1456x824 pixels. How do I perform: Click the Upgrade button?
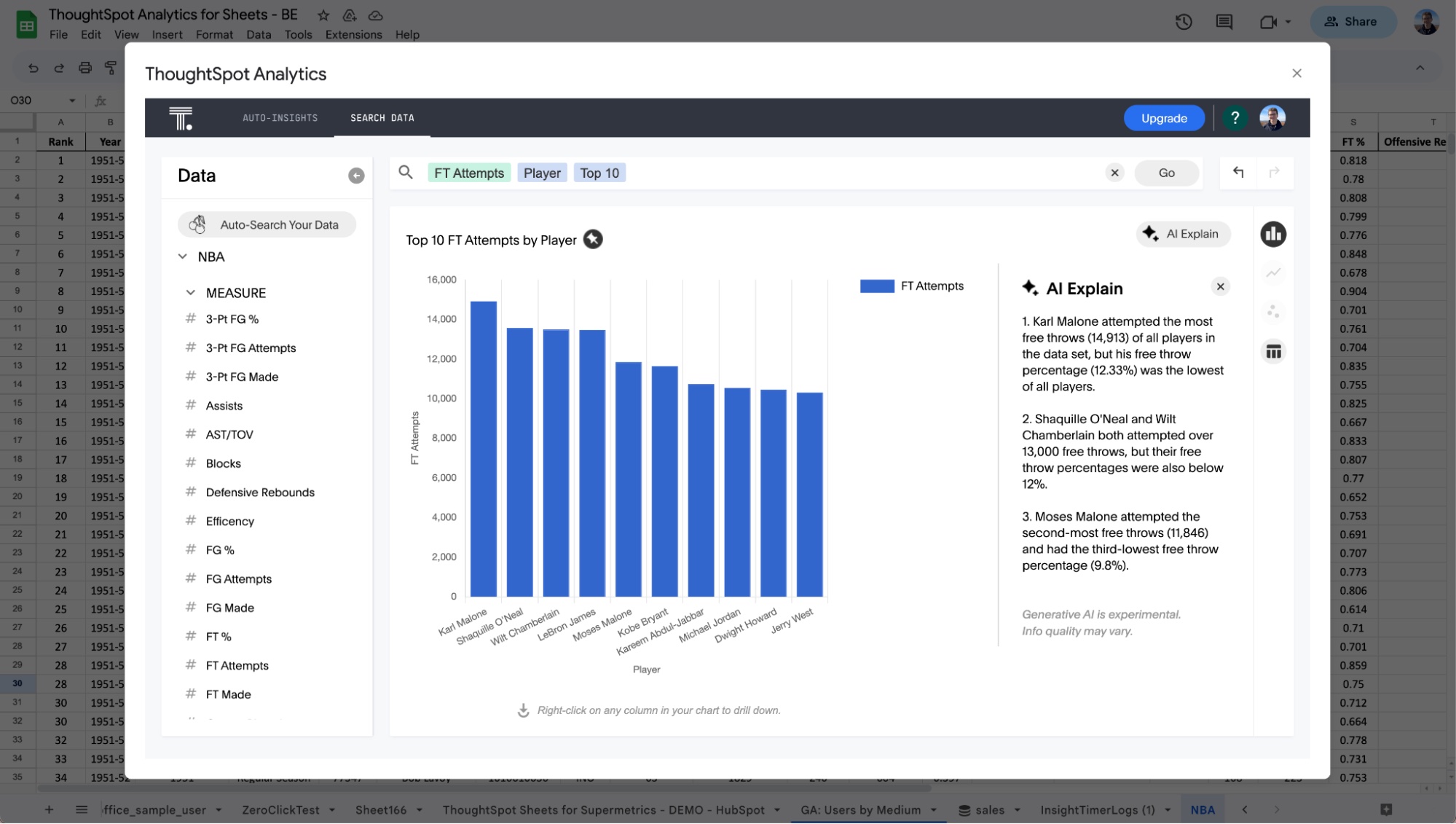[1164, 118]
